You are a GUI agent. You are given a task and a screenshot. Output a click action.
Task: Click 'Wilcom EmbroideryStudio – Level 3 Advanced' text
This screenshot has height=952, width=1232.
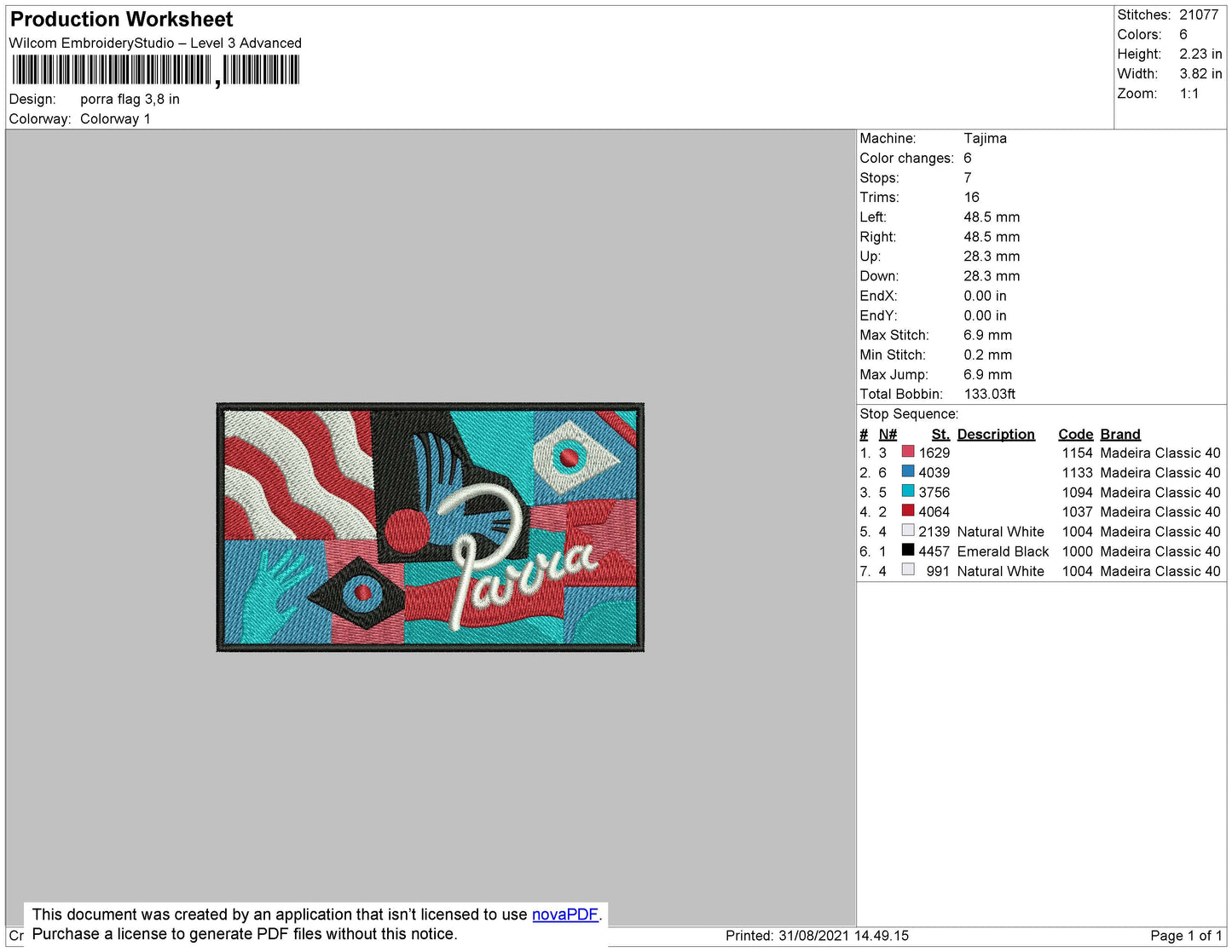tap(155, 43)
